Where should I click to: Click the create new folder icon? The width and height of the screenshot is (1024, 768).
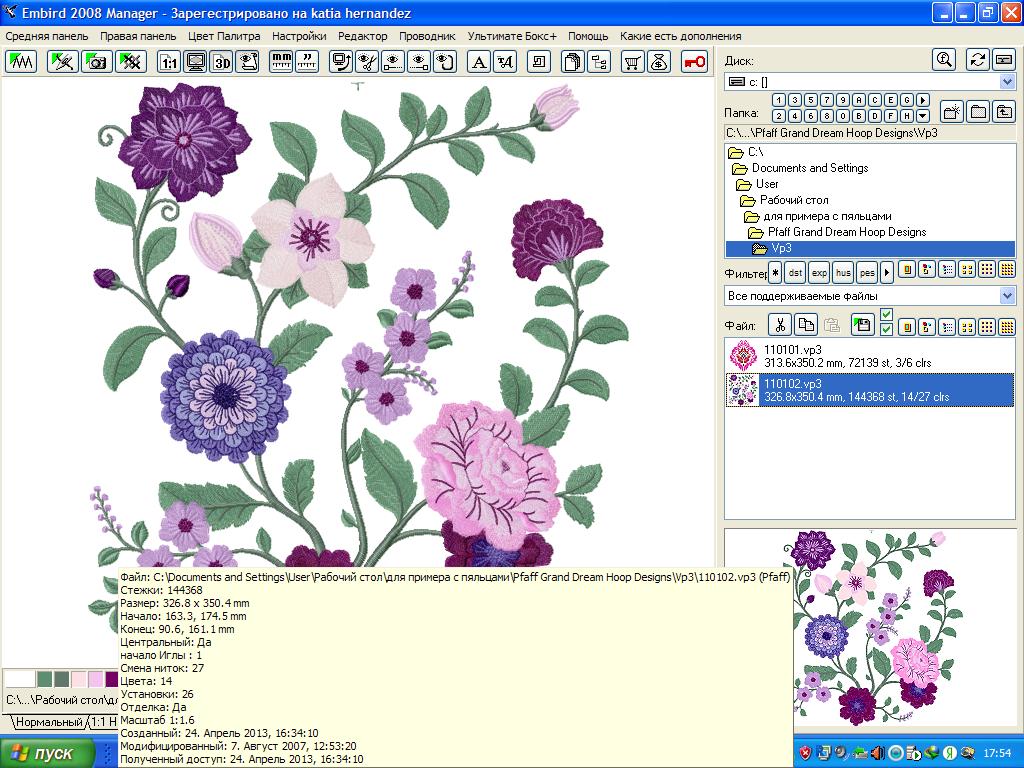[952, 111]
